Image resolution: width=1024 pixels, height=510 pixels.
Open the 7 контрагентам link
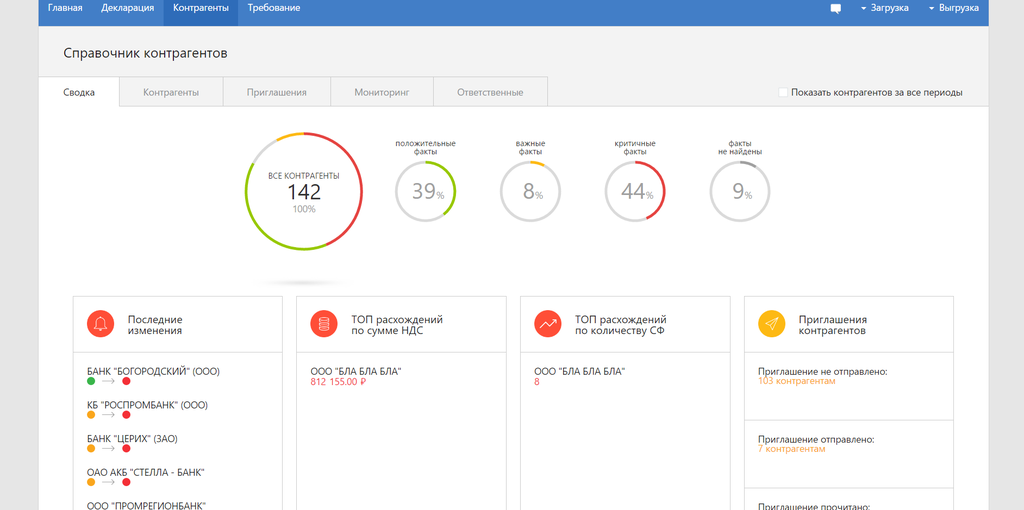tap(792, 449)
